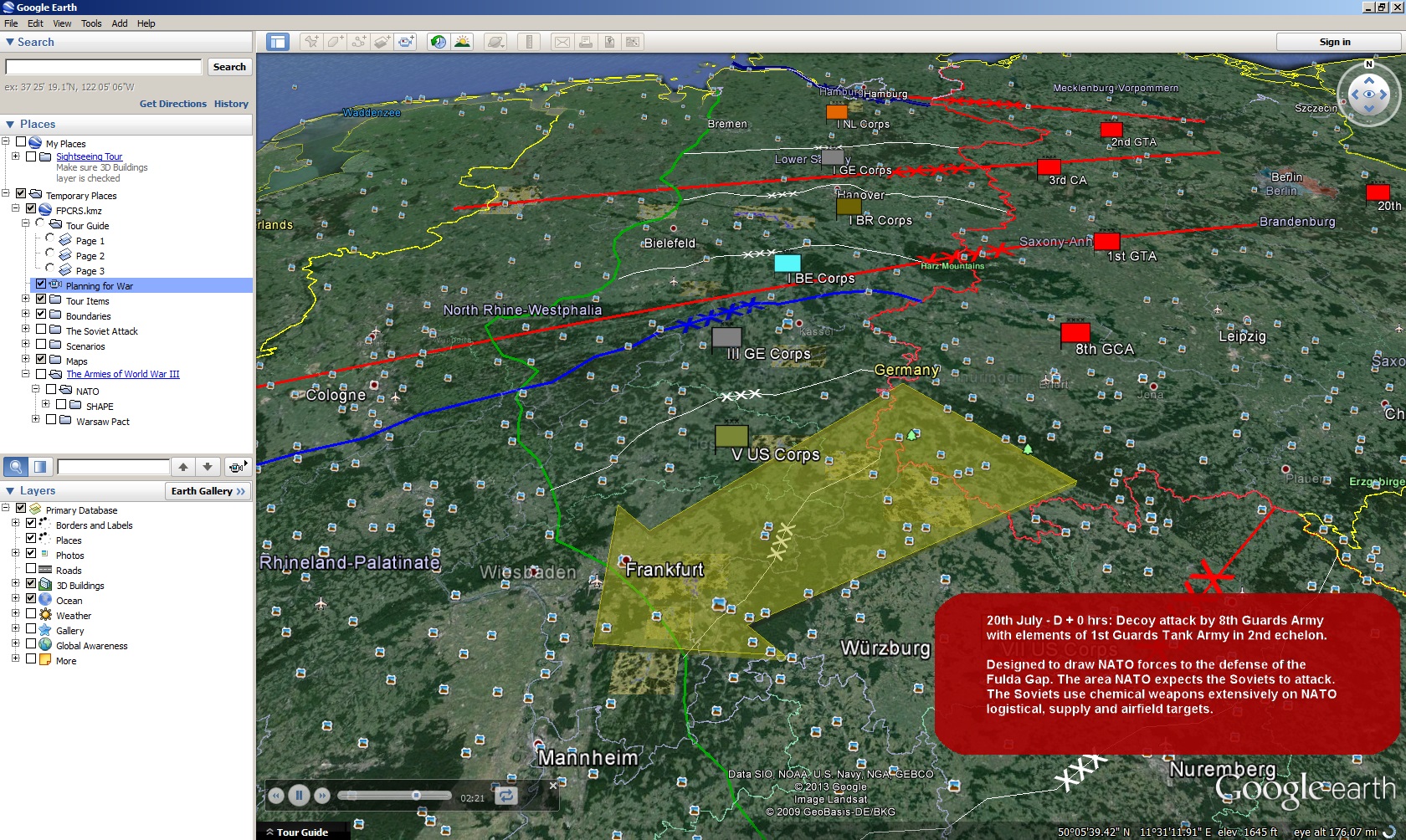Expand the SHAPE folder node
The image size is (1406, 840).
[x=45, y=406]
